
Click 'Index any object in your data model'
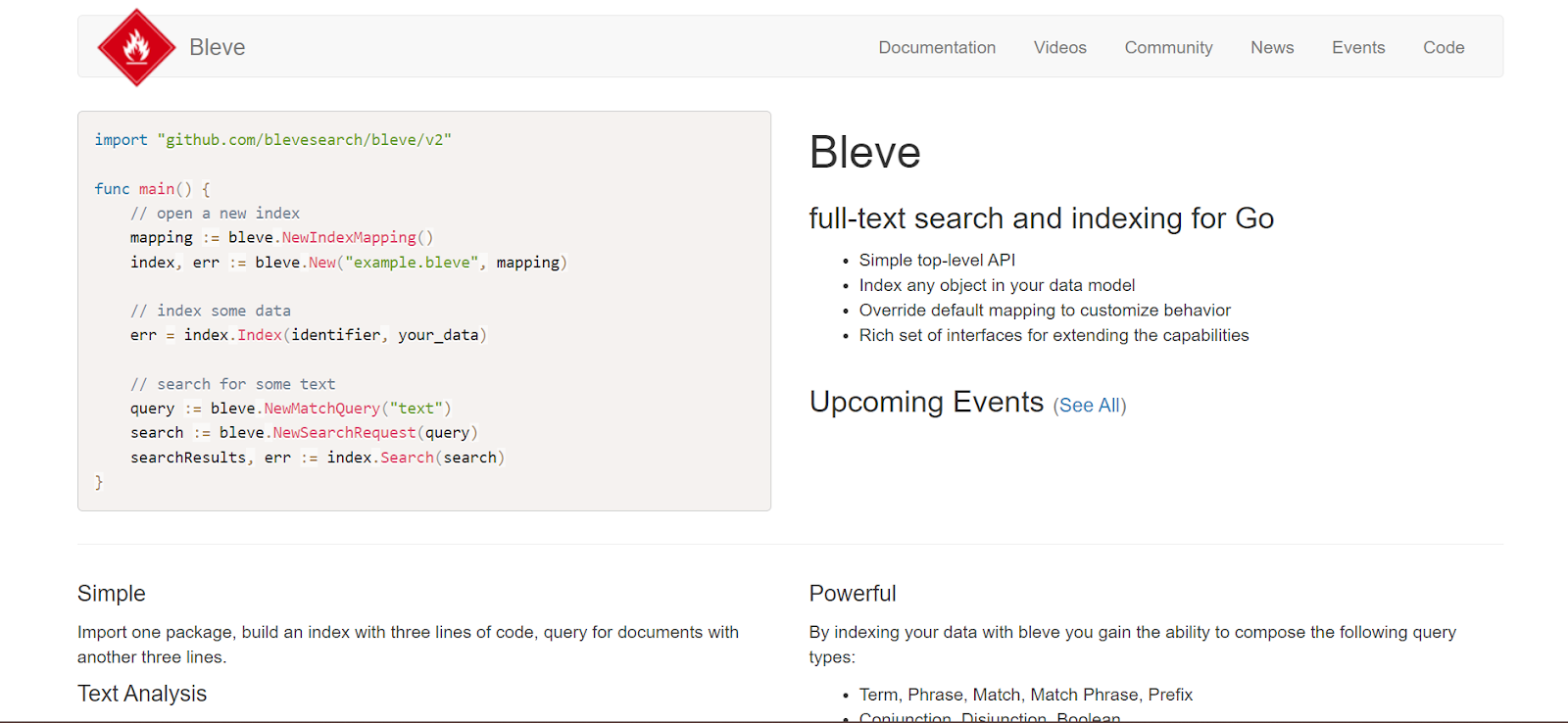coord(997,285)
